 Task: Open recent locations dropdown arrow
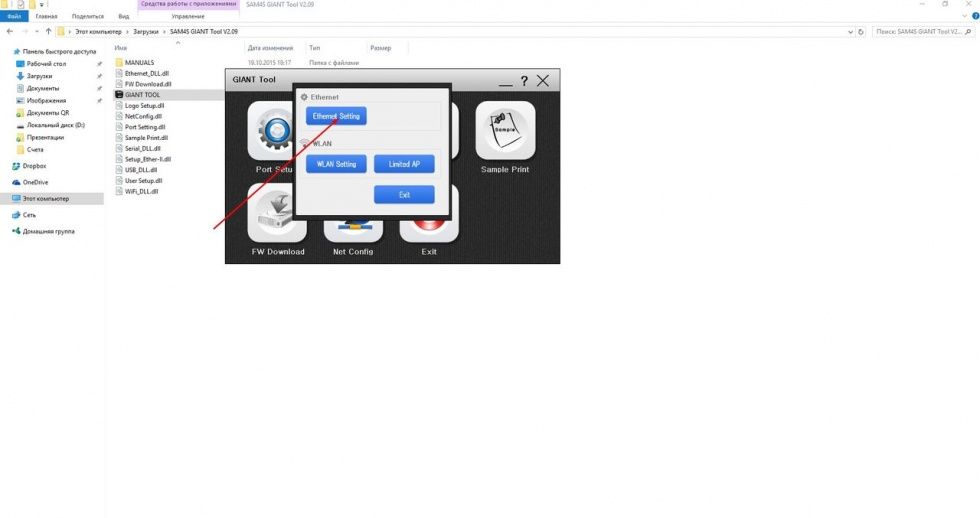coord(37,31)
